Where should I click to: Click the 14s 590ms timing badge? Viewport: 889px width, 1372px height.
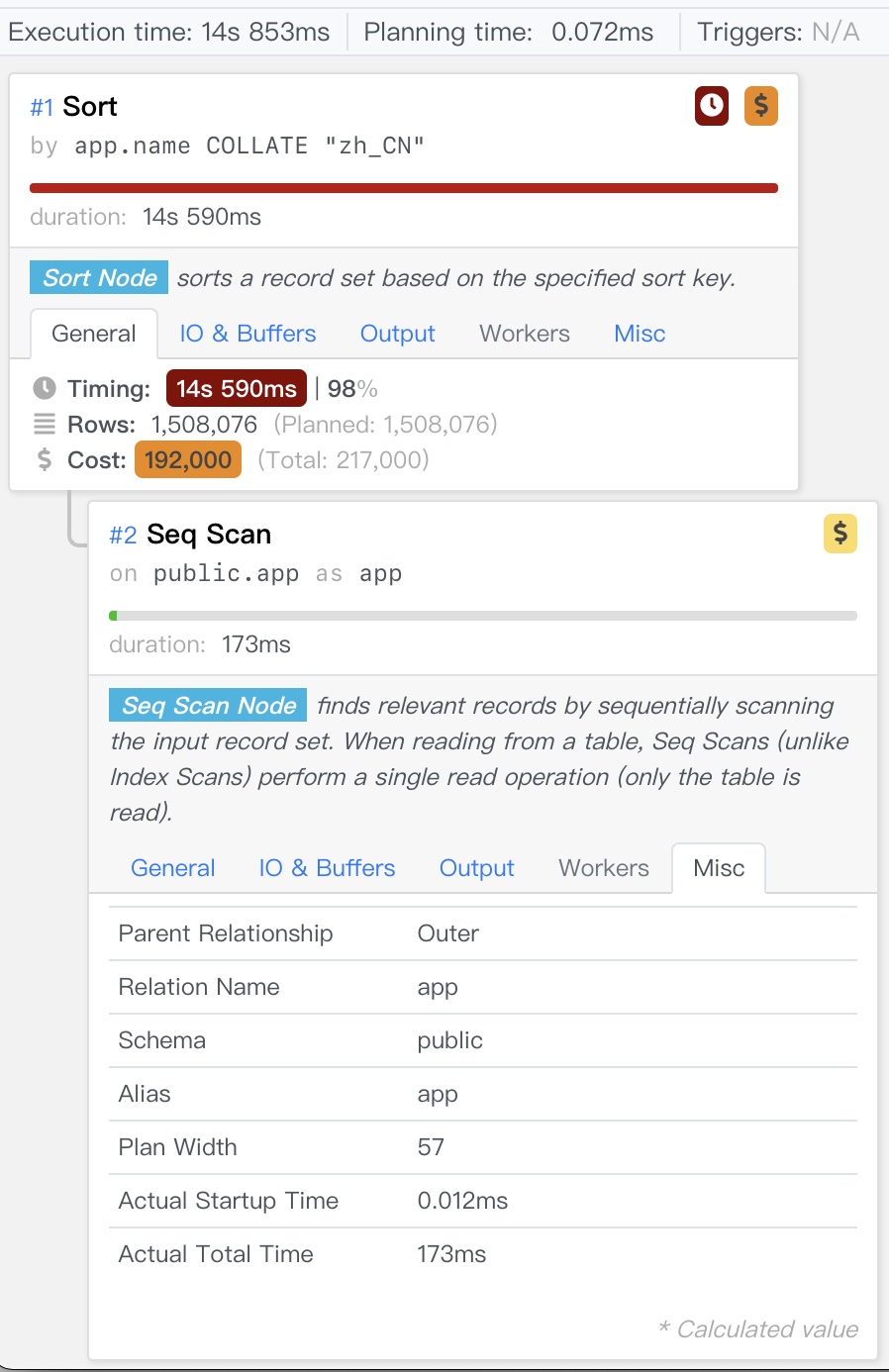coord(237,389)
